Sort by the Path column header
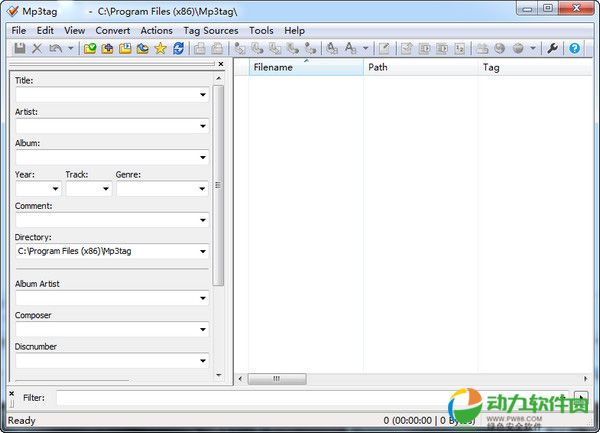The image size is (600, 433). click(x=420, y=67)
